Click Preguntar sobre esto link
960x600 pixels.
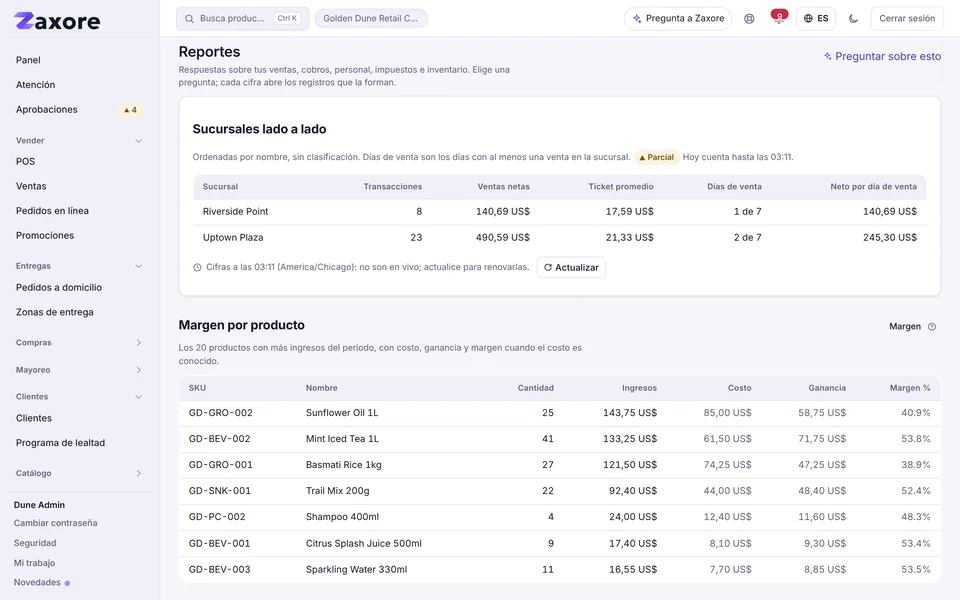pyautogui.click(x=882, y=56)
